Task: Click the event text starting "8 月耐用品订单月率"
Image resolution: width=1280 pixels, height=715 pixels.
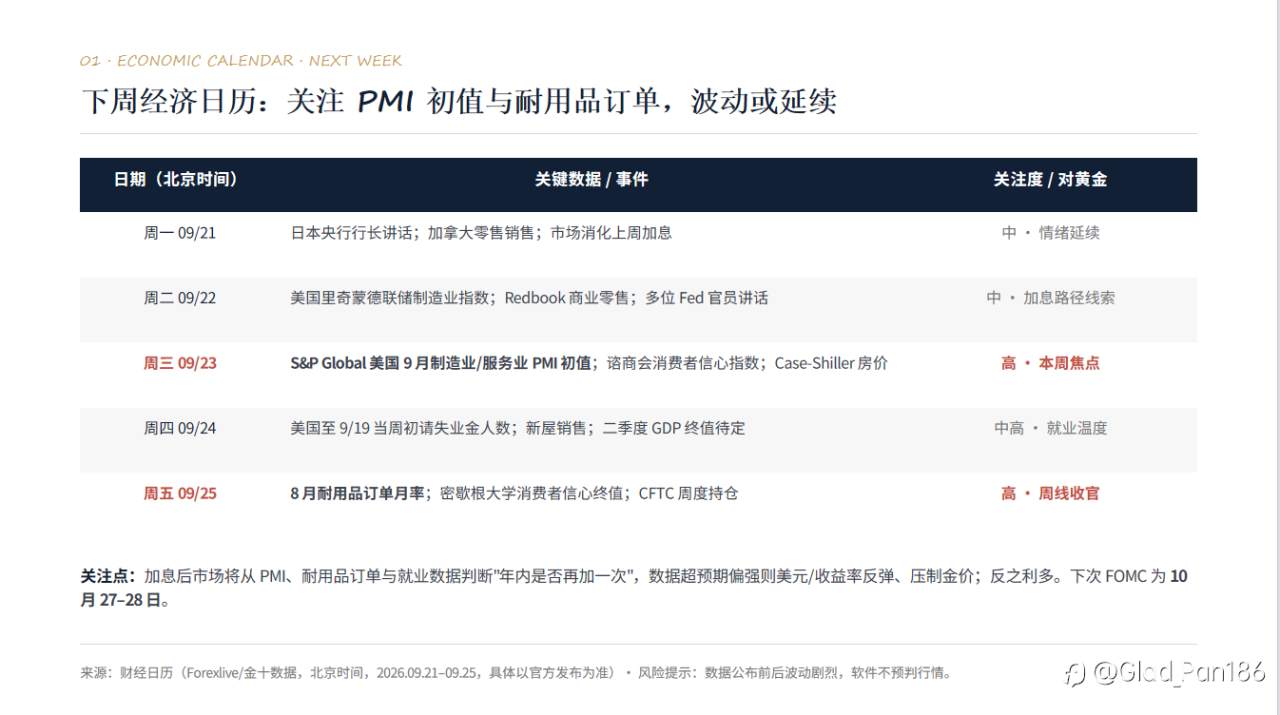Action: tap(514, 493)
